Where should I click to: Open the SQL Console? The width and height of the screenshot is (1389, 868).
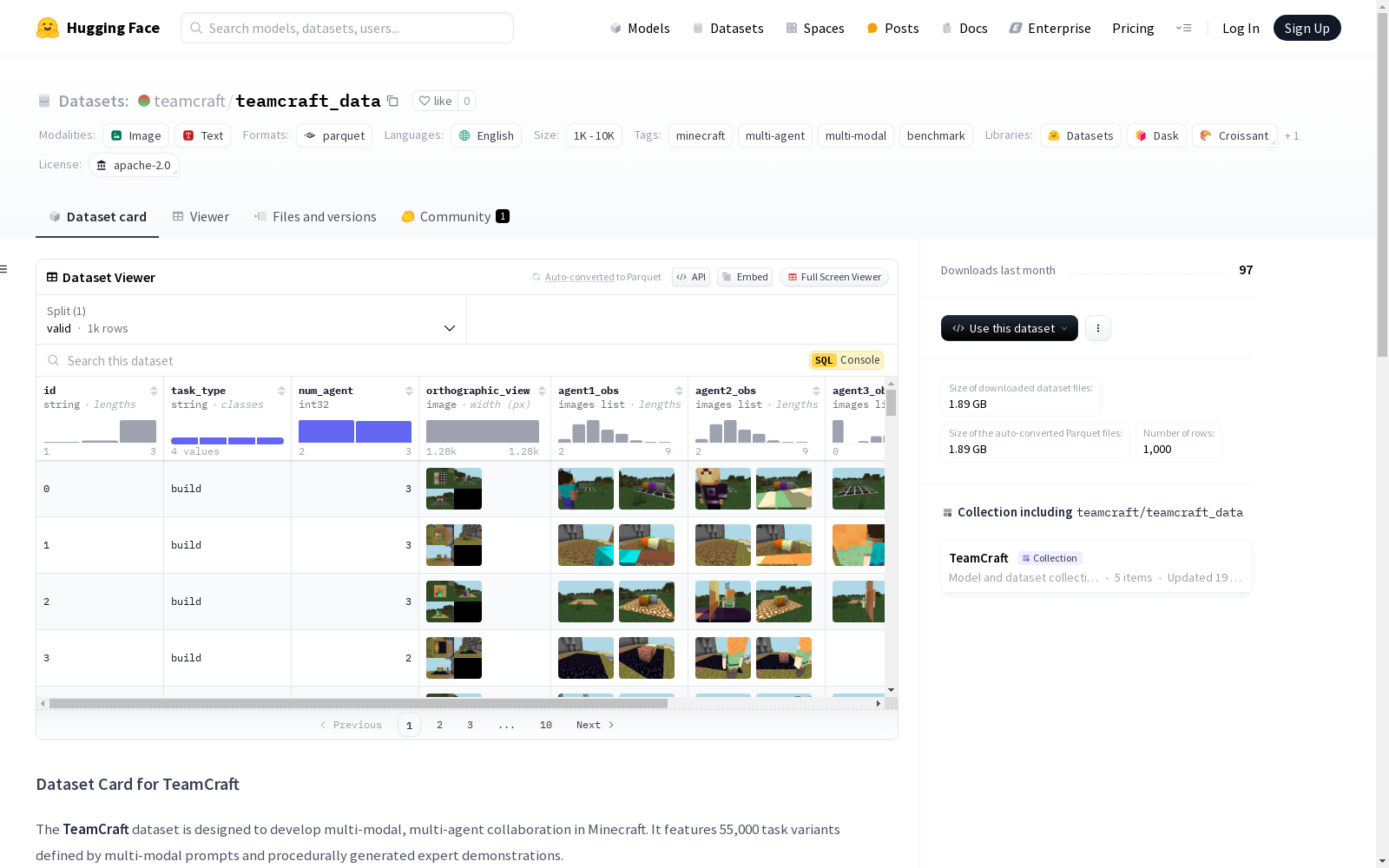[846, 360]
